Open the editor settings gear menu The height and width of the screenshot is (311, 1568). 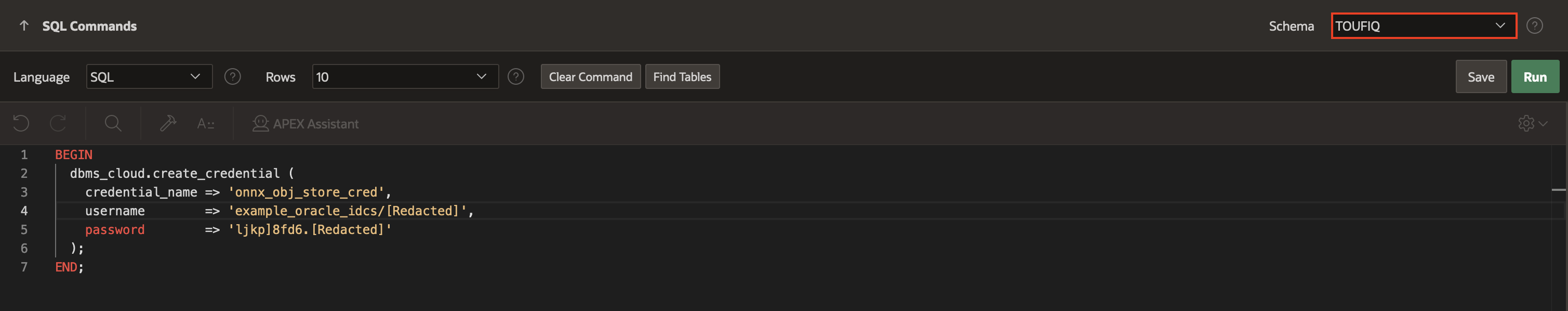(x=1532, y=124)
